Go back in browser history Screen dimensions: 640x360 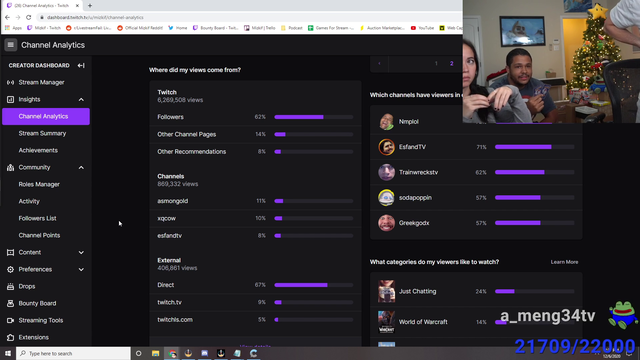(7, 17)
